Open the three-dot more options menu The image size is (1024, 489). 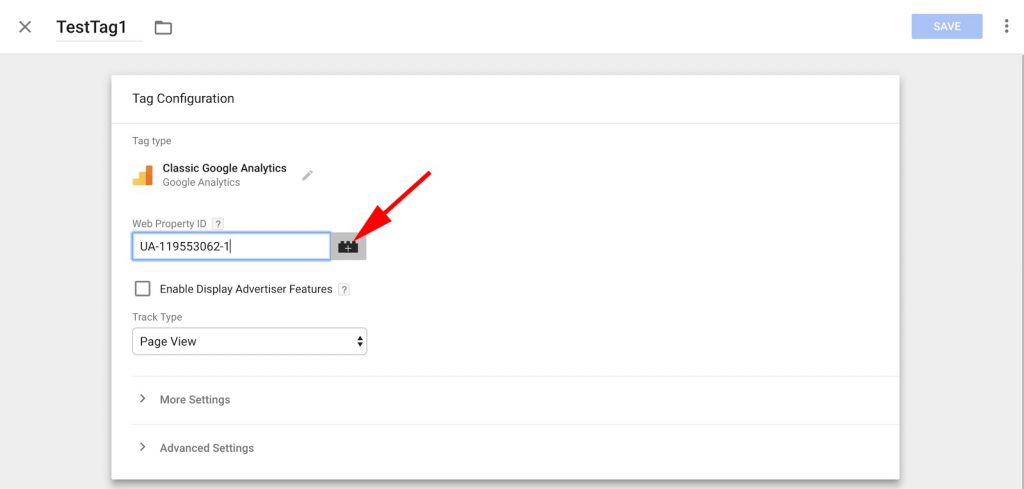1006,26
